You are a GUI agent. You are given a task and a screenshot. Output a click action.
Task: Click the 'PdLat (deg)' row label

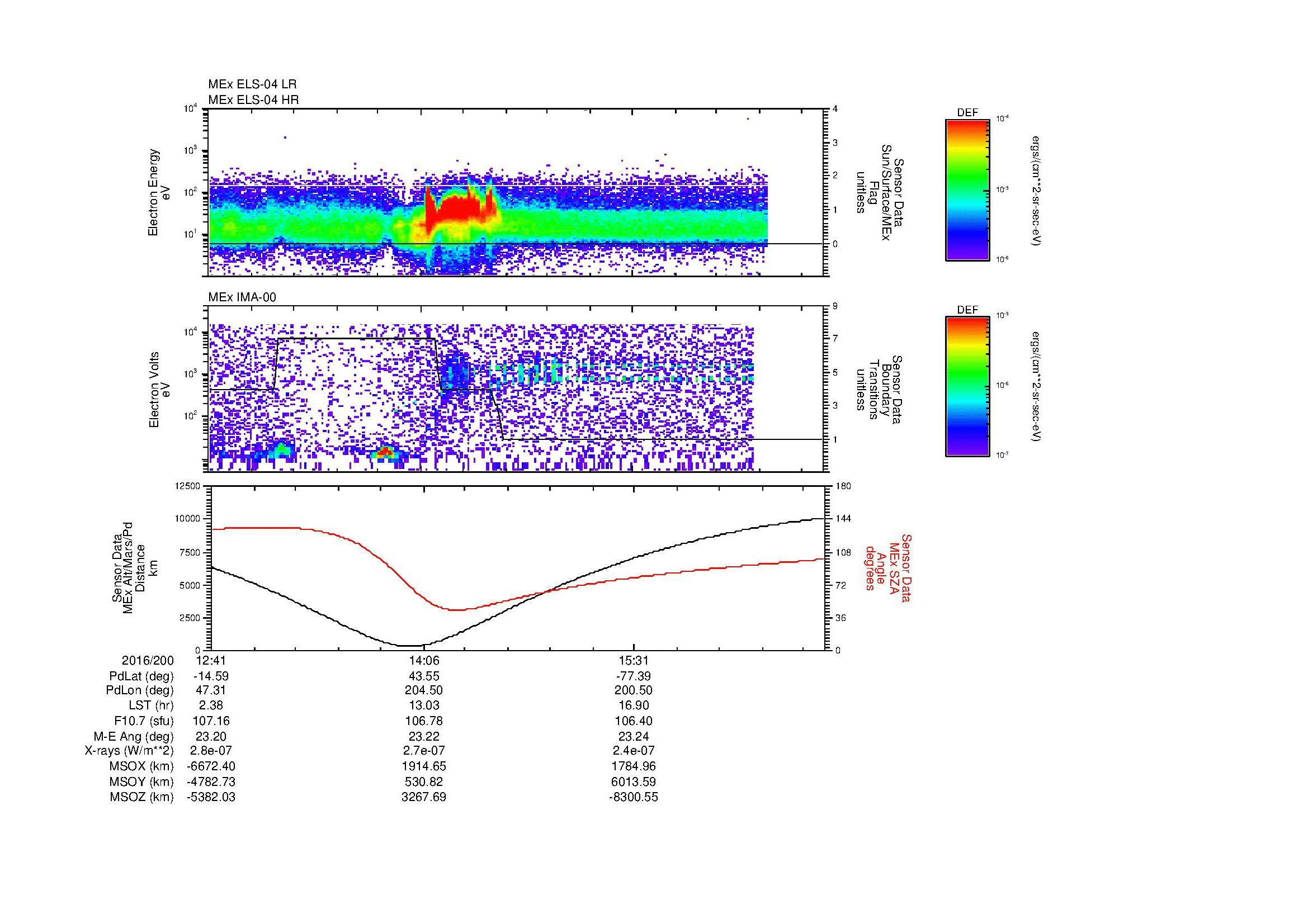pos(141,676)
